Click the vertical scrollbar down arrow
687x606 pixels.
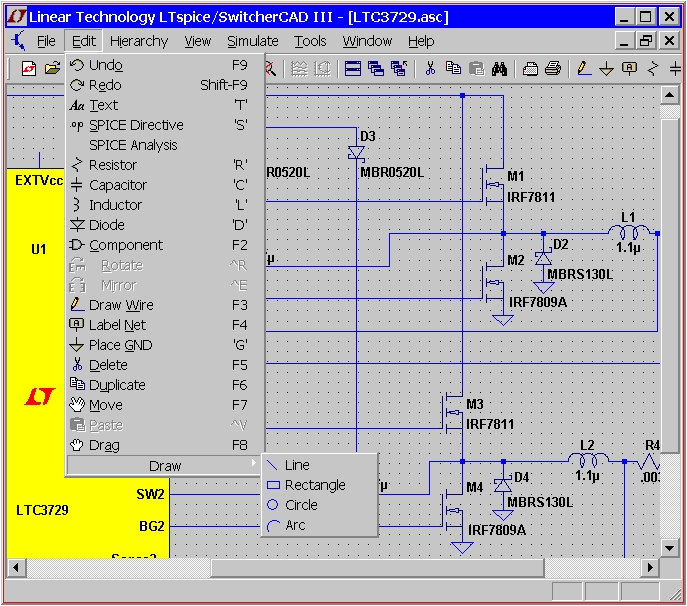pyautogui.click(x=669, y=548)
